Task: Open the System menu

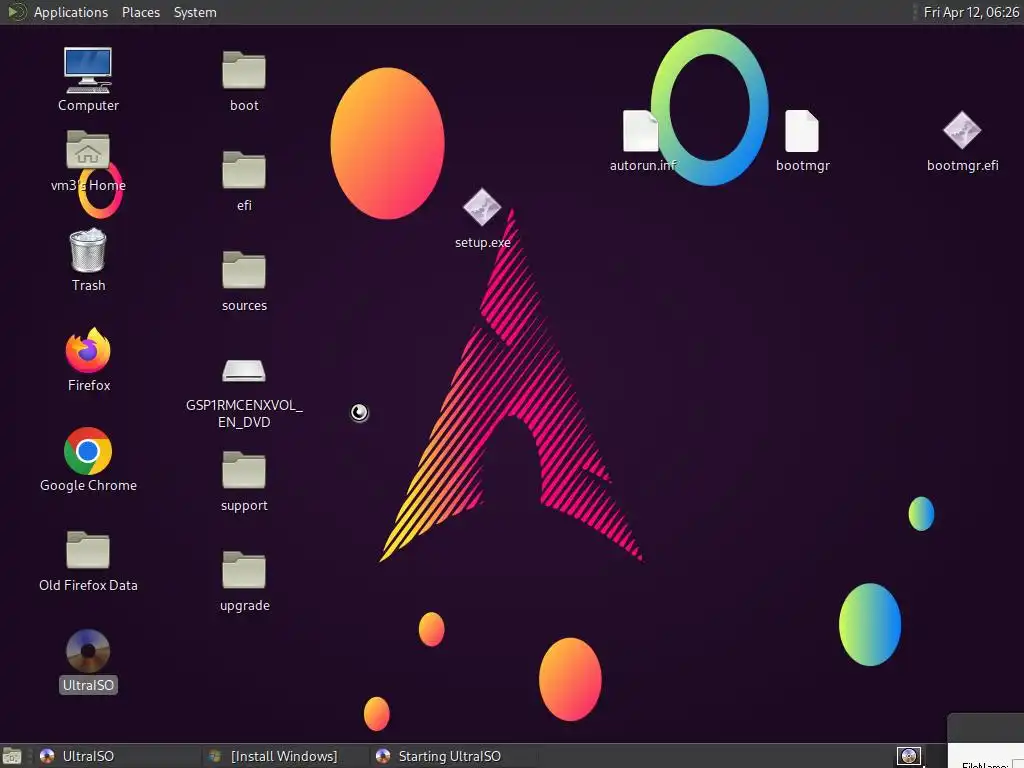Action: tap(195, 12)
